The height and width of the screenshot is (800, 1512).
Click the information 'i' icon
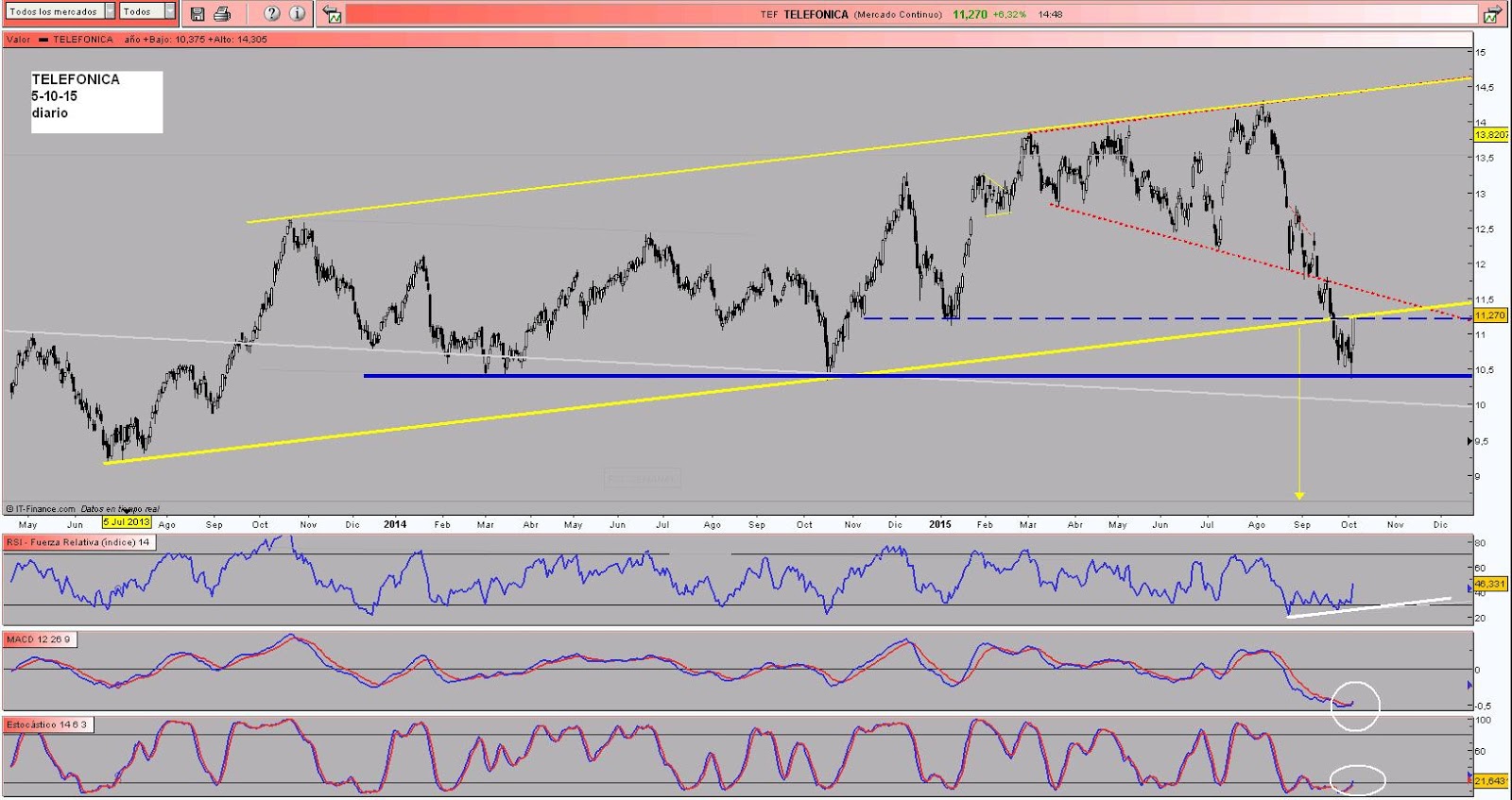pyautogui.click(x=297, y=13)
